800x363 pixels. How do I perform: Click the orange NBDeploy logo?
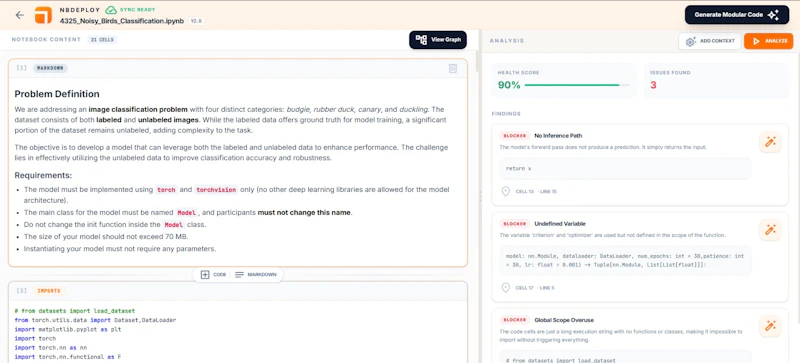pos(43,15)
